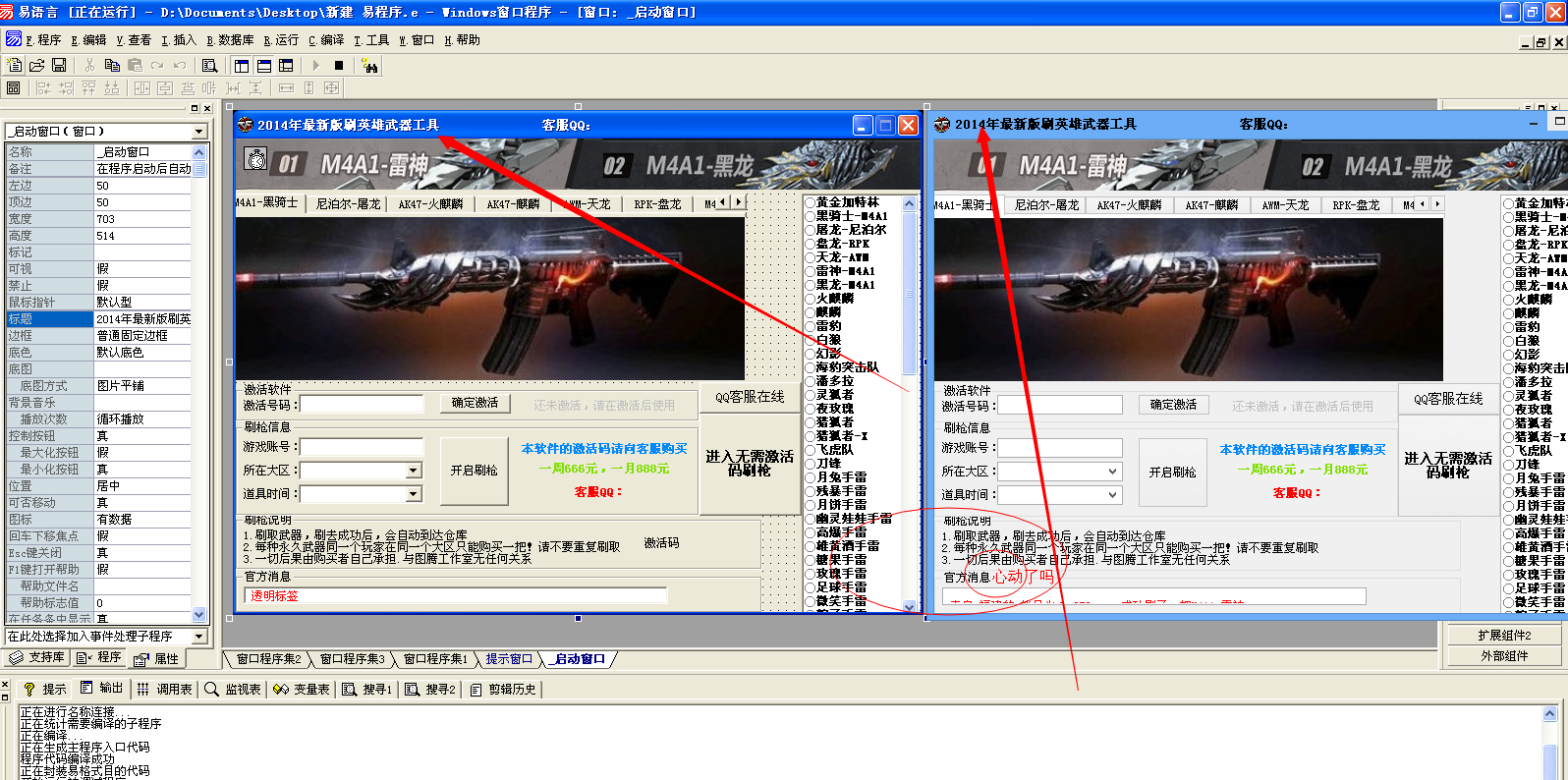Toggle the combined panel layout icon
This screenshot has width=1568, height=780.
286,65
